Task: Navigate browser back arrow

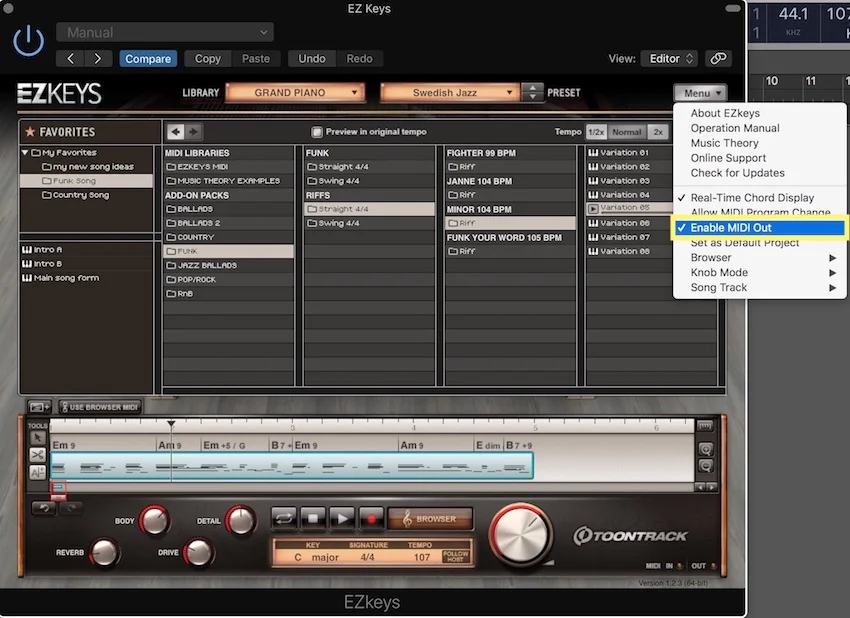Action: (x=175, y=132)
